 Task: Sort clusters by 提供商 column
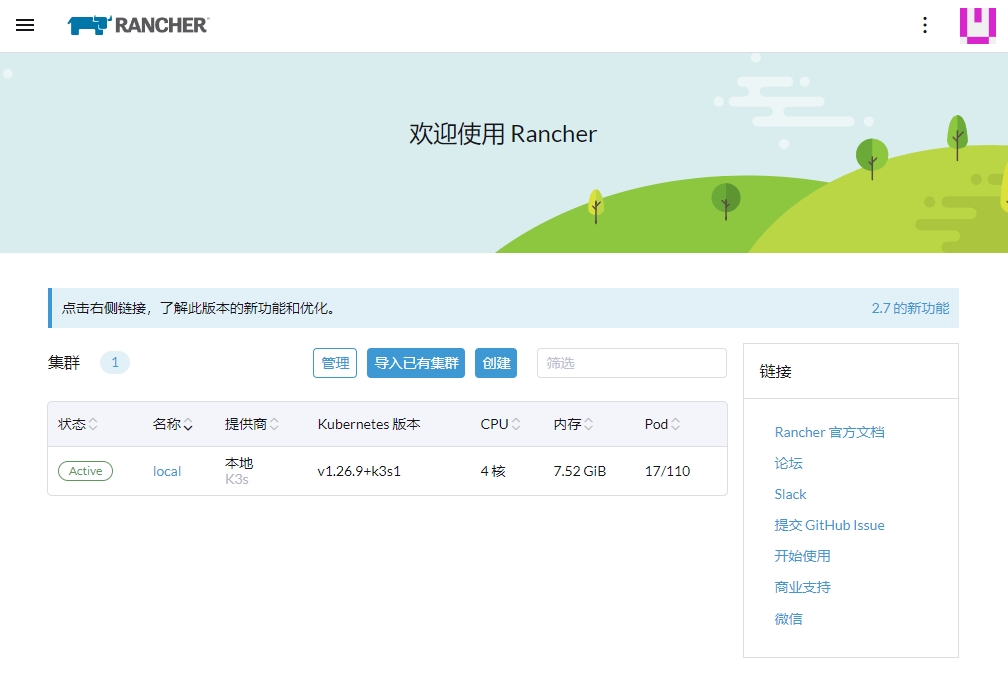click(251, 424)
